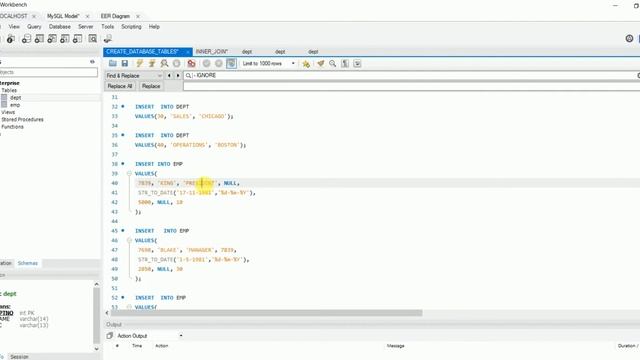Image resolution: width=640 pixels, height=360 pixels.
Task: Click the Commit transaction icon
Action: click(207, 63)
